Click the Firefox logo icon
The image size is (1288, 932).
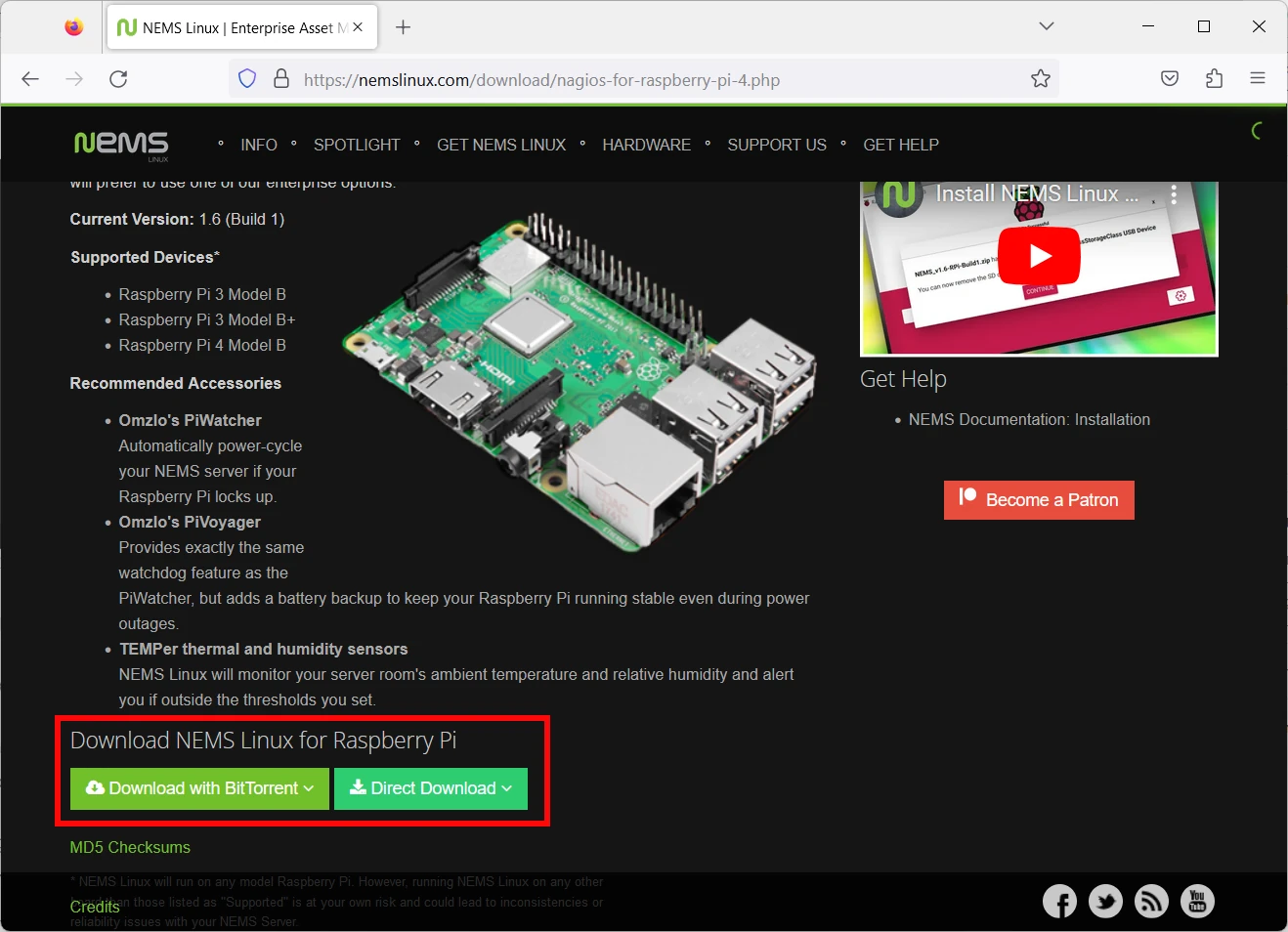pos(74,27)
